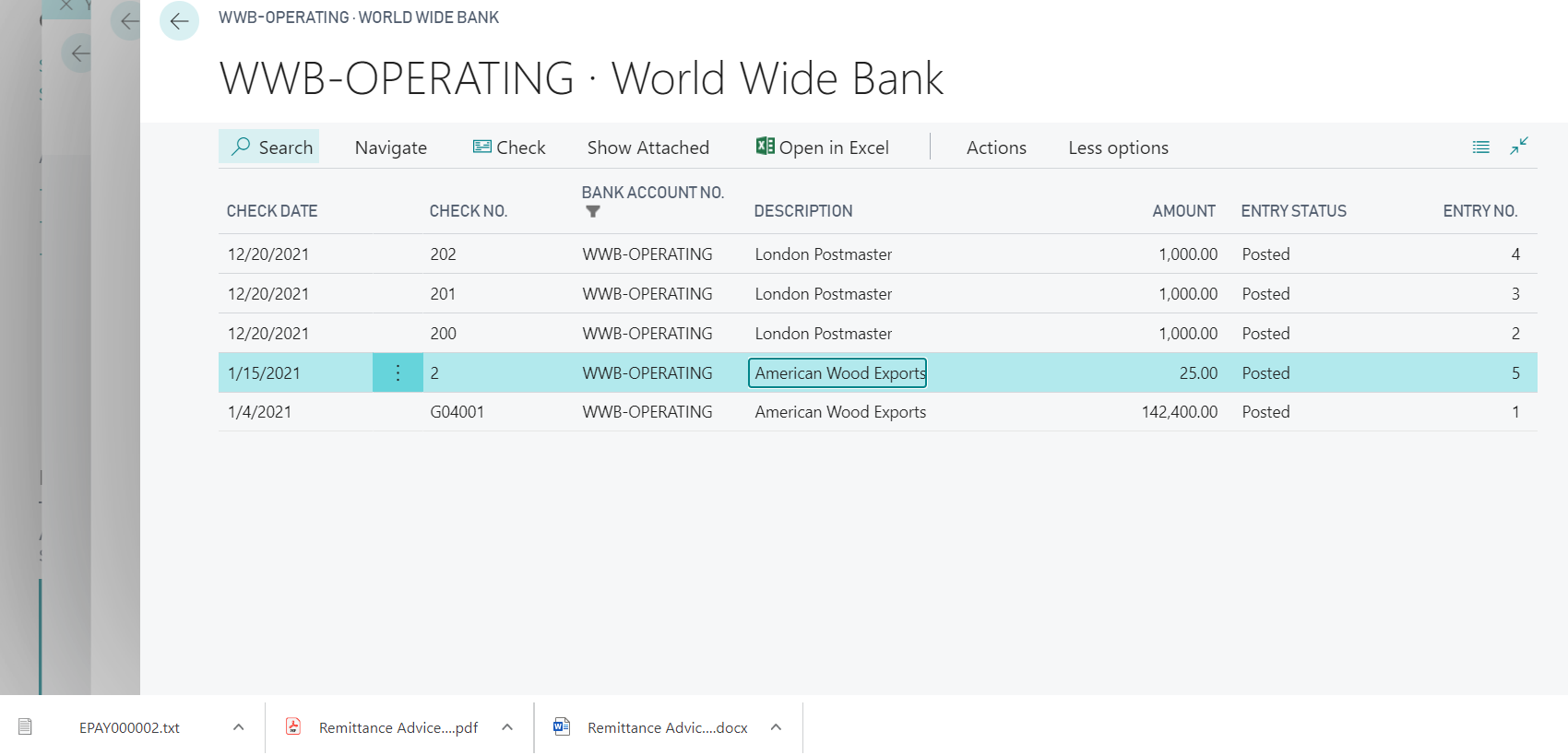Select check number 202 cell
This screenshot has width=1568, height=755.
pyautogui.click(x=444, y=254)
